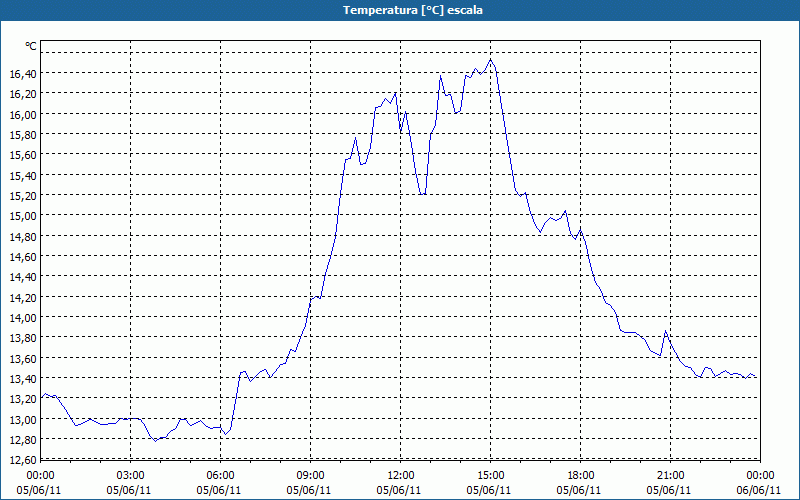
Task: Click the 06/06/11 date label
Action: 759,490
